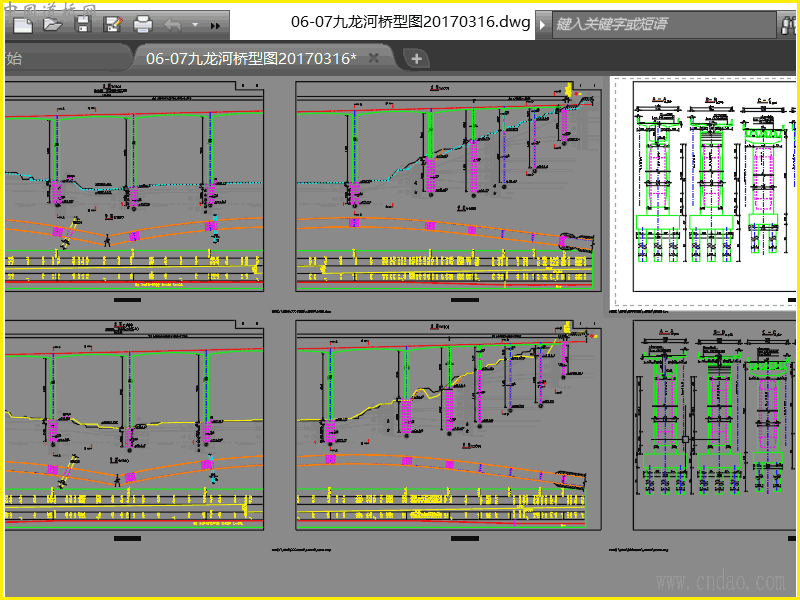Click the keyword search input field

click(x=660, y=24)
